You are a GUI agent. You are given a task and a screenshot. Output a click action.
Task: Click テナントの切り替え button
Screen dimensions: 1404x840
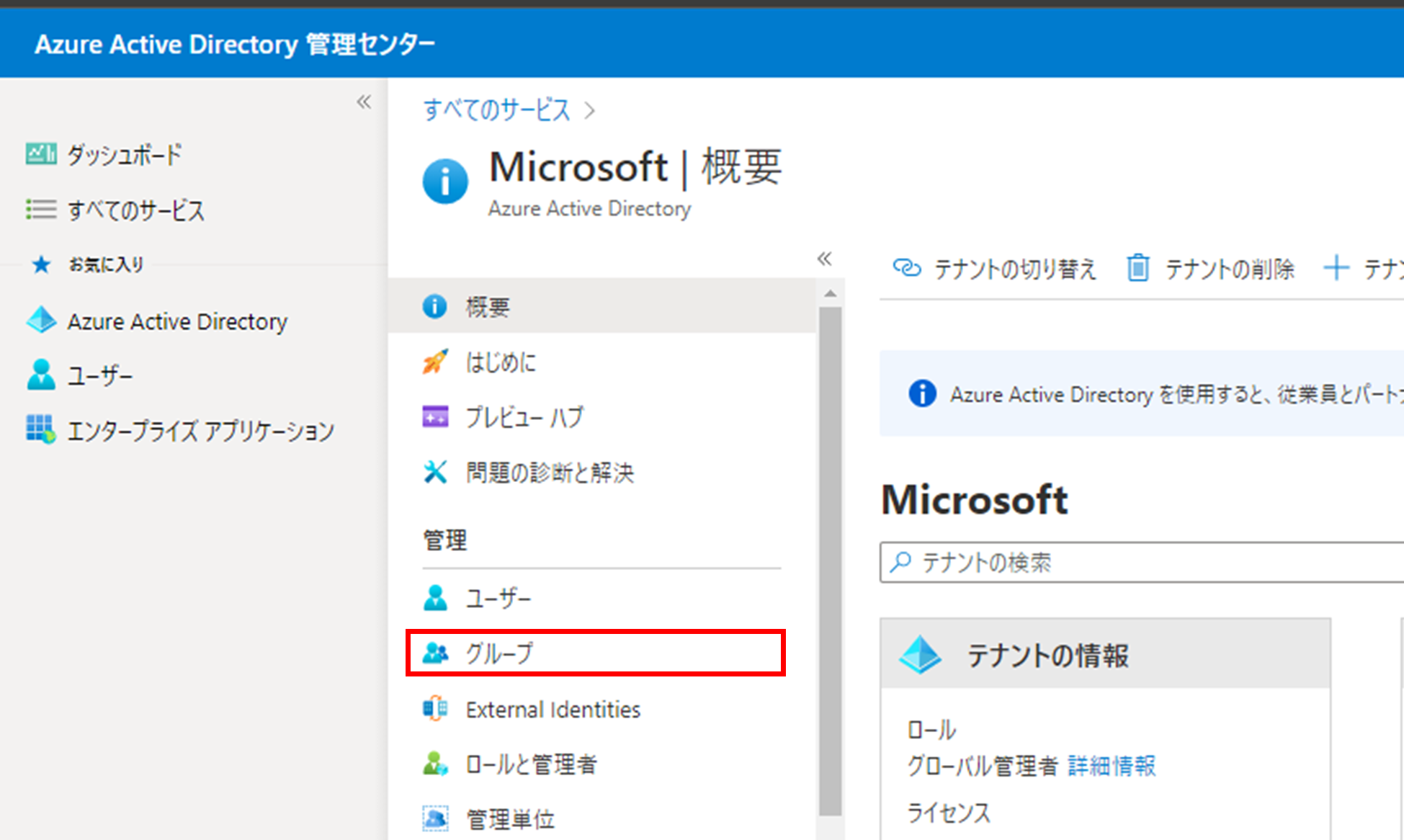click(x=994, y=268)
